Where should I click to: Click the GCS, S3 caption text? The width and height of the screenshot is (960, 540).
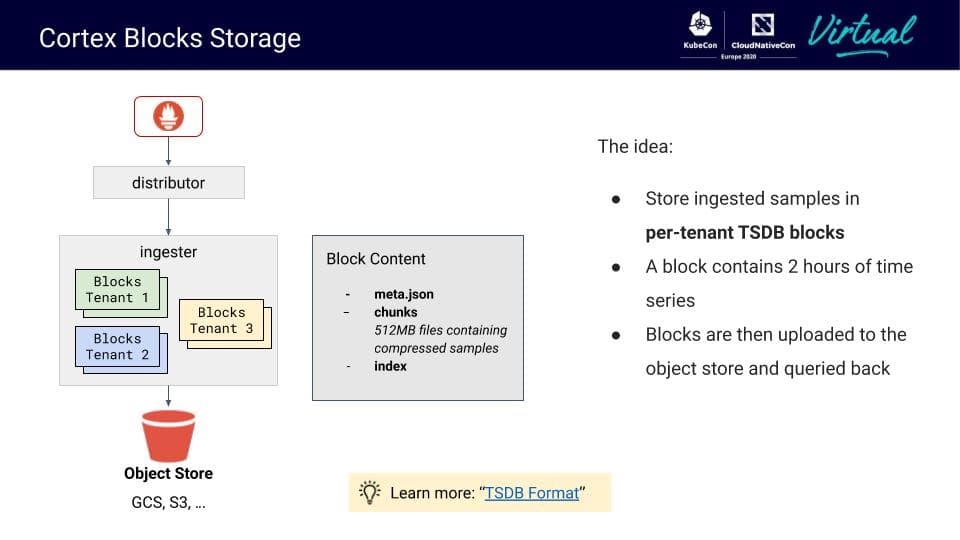(168, 503)
